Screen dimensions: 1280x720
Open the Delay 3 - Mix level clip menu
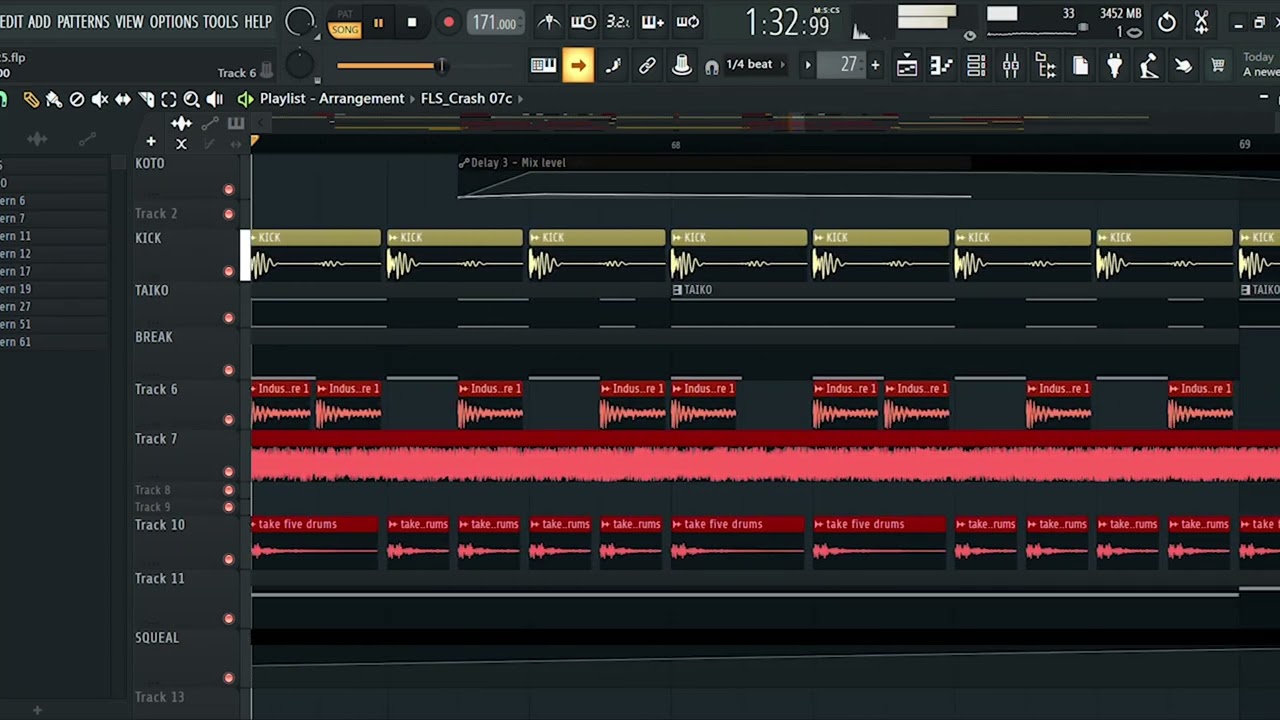pos(464,163)
